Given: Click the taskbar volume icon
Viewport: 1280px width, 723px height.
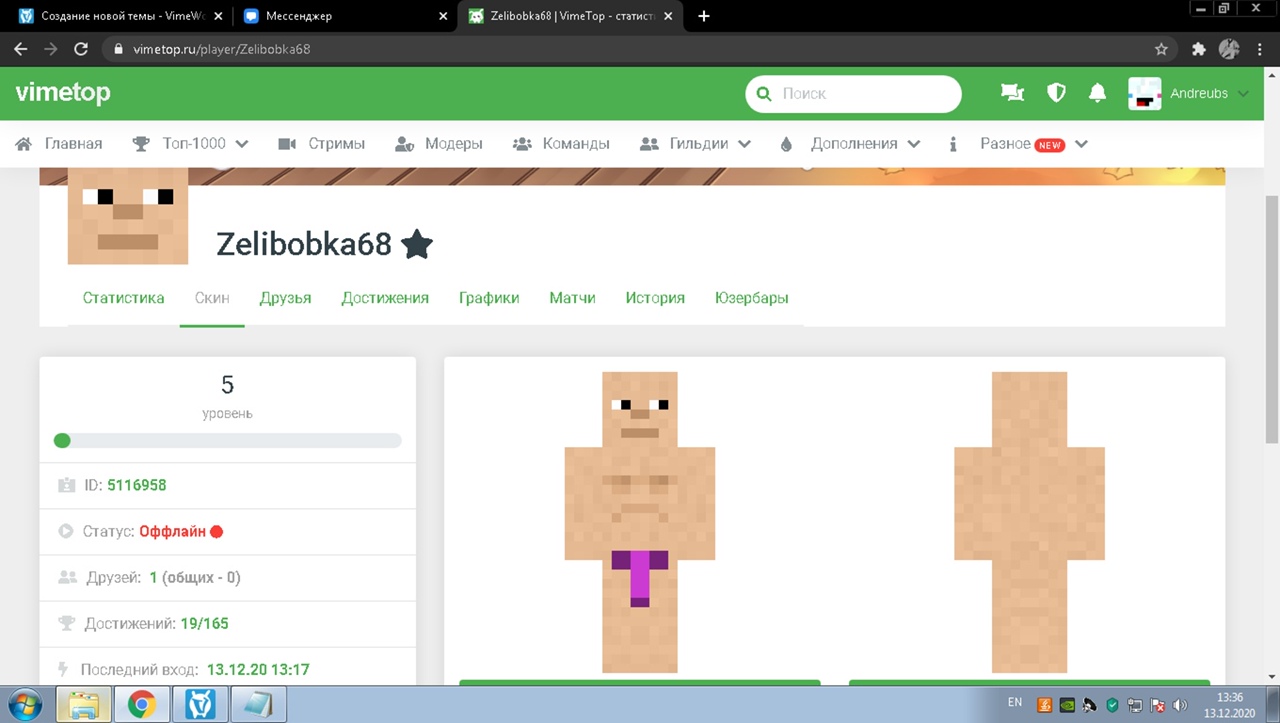Looking at the screenshot, I should 1180,705.
